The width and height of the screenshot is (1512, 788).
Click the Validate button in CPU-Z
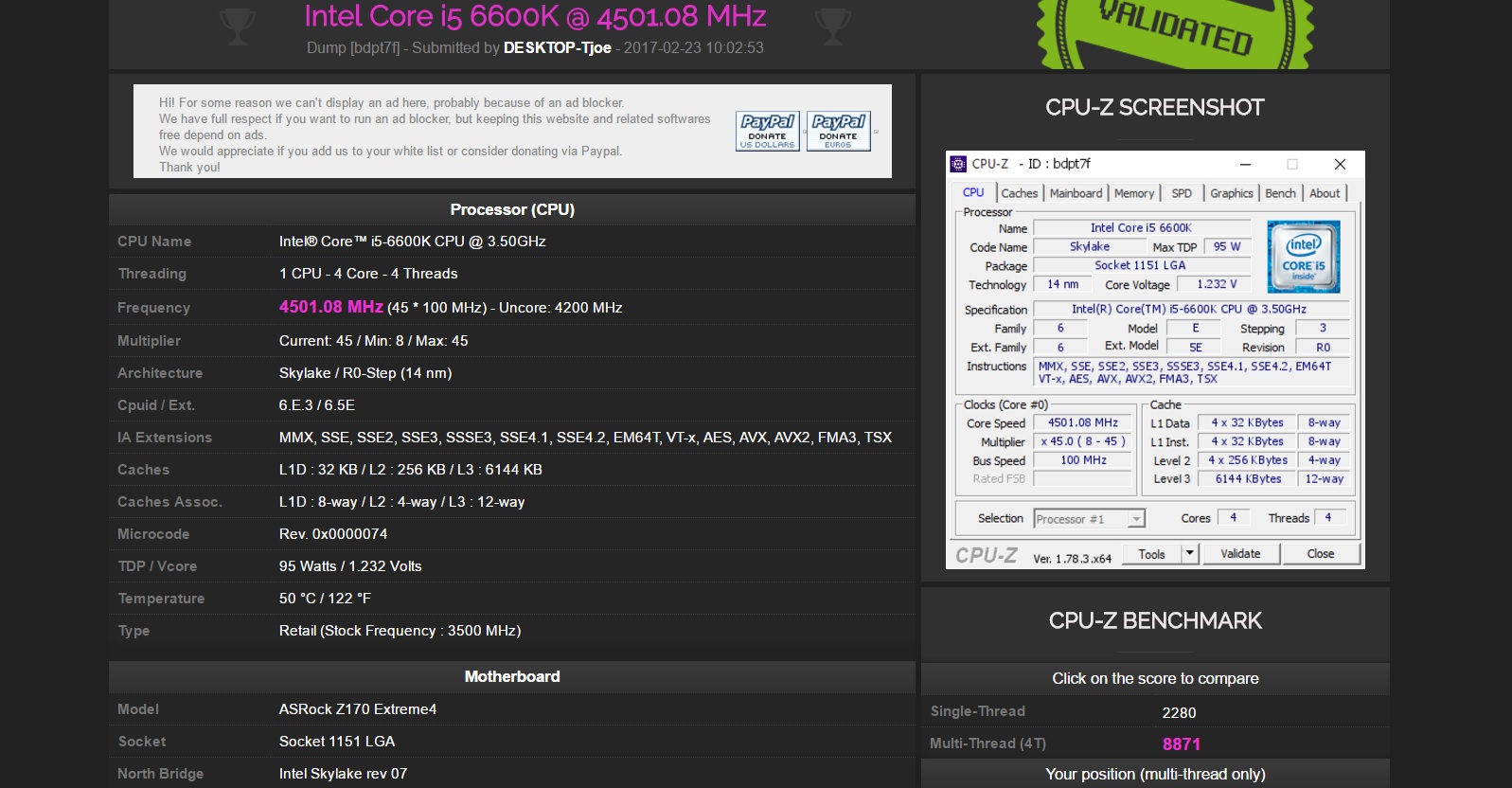pos(1240,554)
